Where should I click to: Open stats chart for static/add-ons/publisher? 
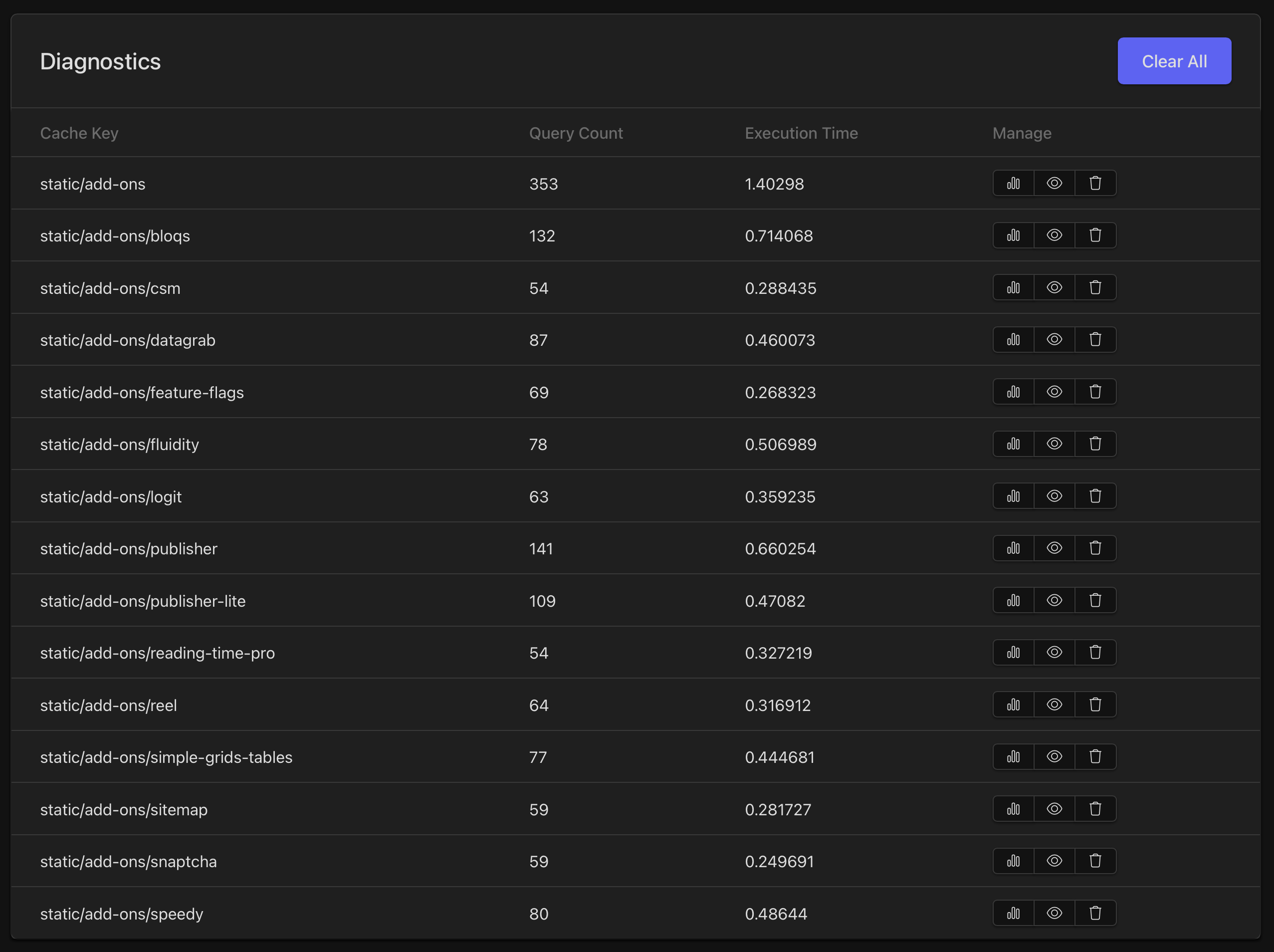[1013, 548]
